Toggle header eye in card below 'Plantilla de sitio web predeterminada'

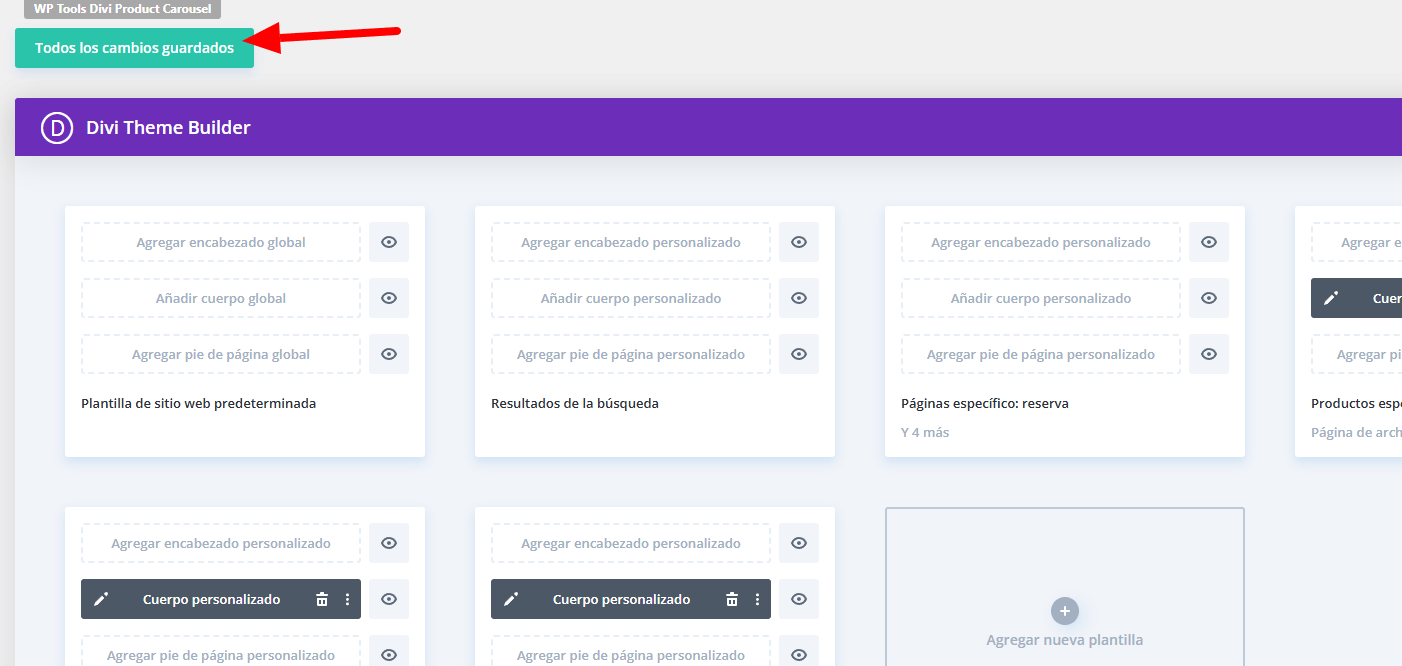(389, 543)
